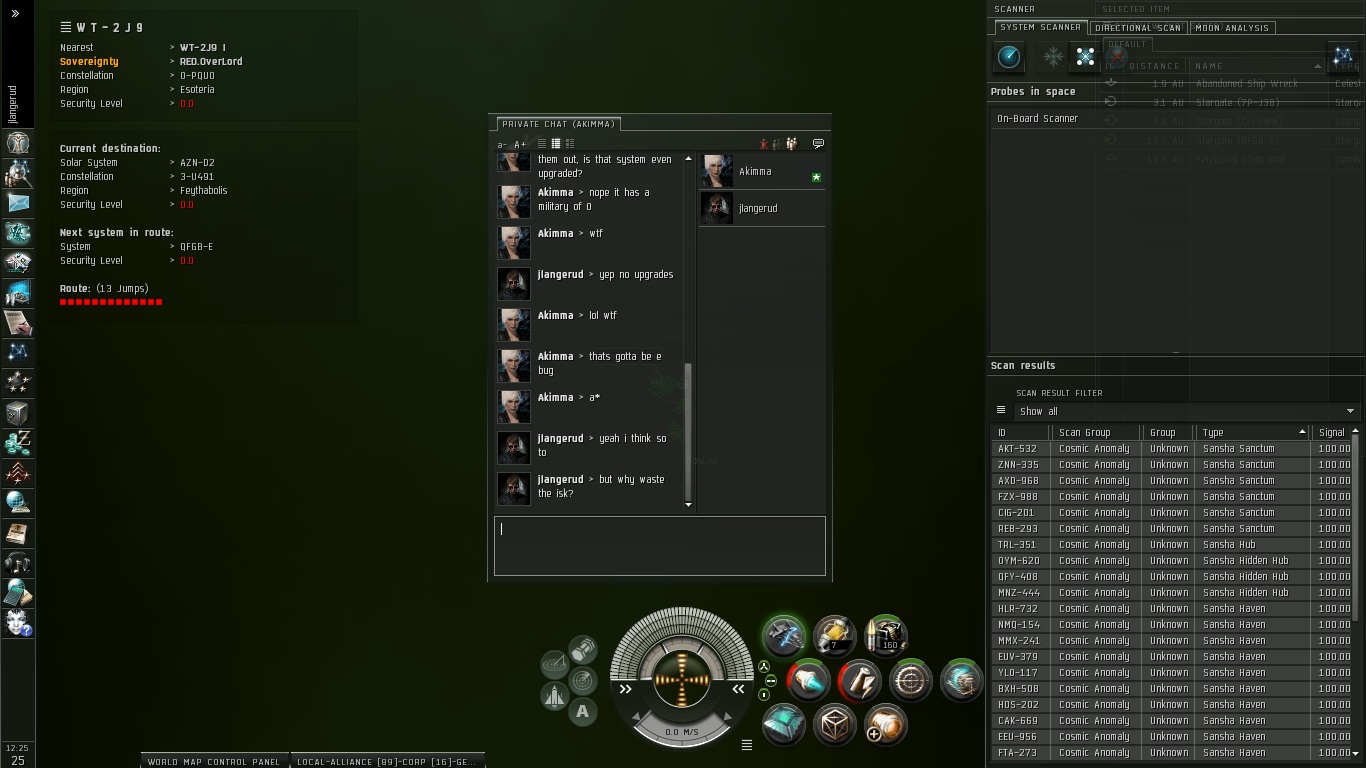Click the RED.OverLord sovereignty link
Image resolution: width=1366 pixels, height=768 pixels.
[x=211, y=61]
